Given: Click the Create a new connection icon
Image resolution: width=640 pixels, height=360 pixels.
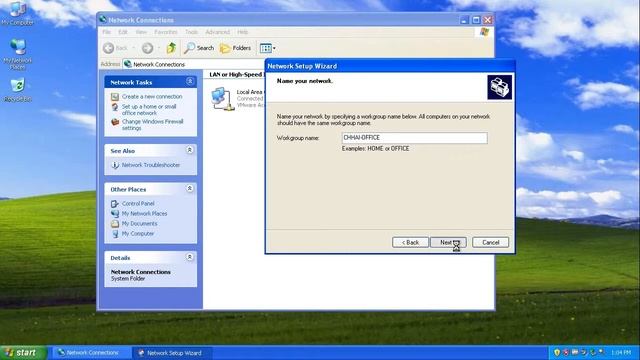Looking at the screenshot, I should tap(115, 97).
